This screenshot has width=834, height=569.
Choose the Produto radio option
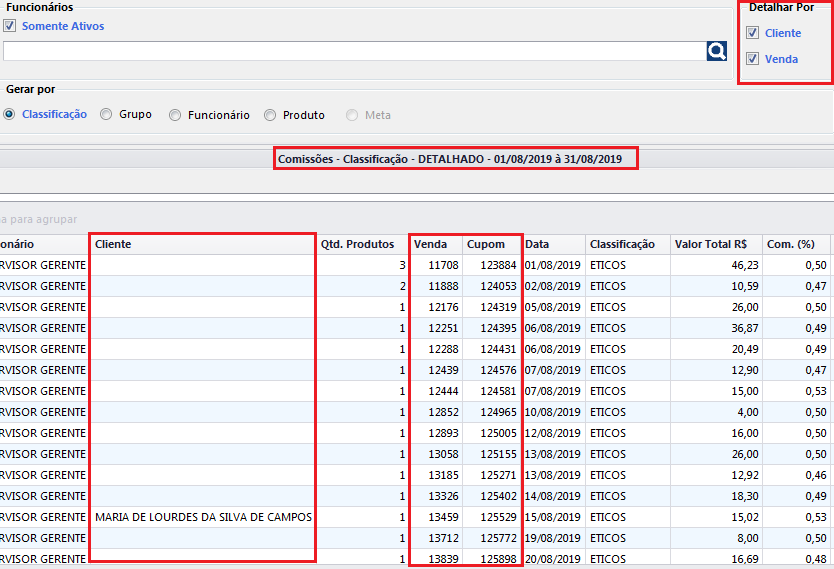[270, 115]
